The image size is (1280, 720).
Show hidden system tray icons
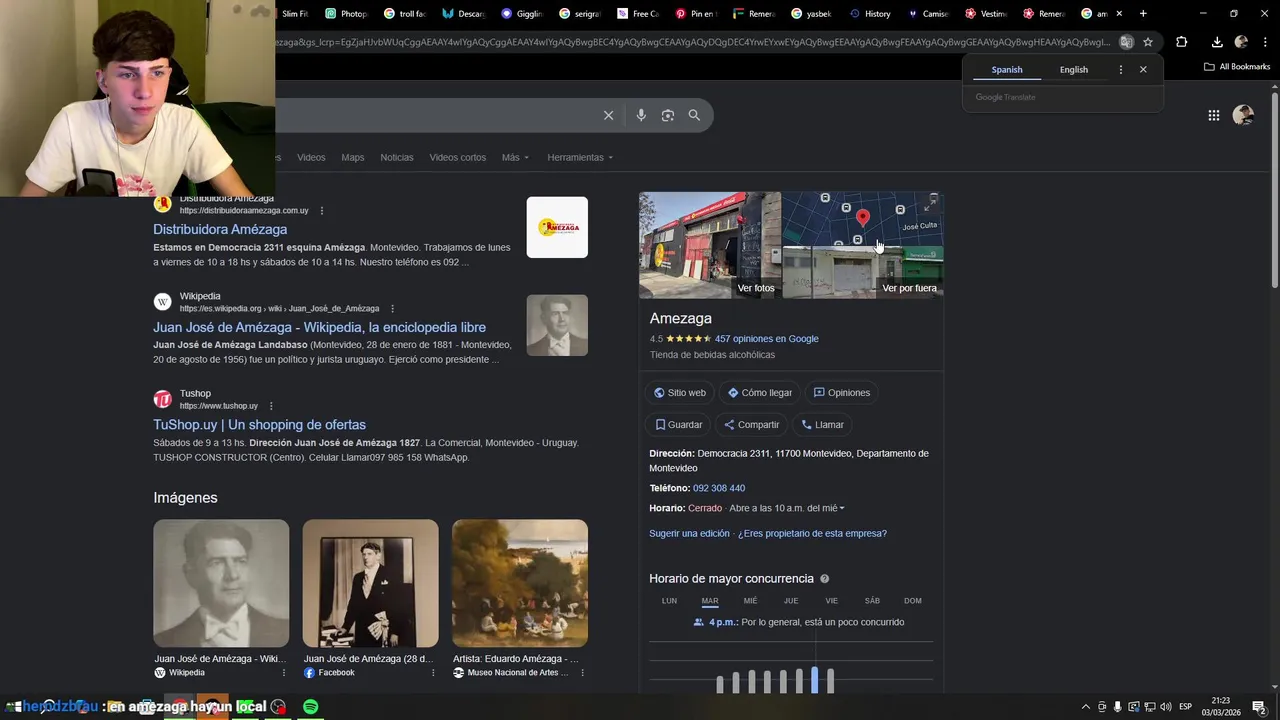(1086, 707)
